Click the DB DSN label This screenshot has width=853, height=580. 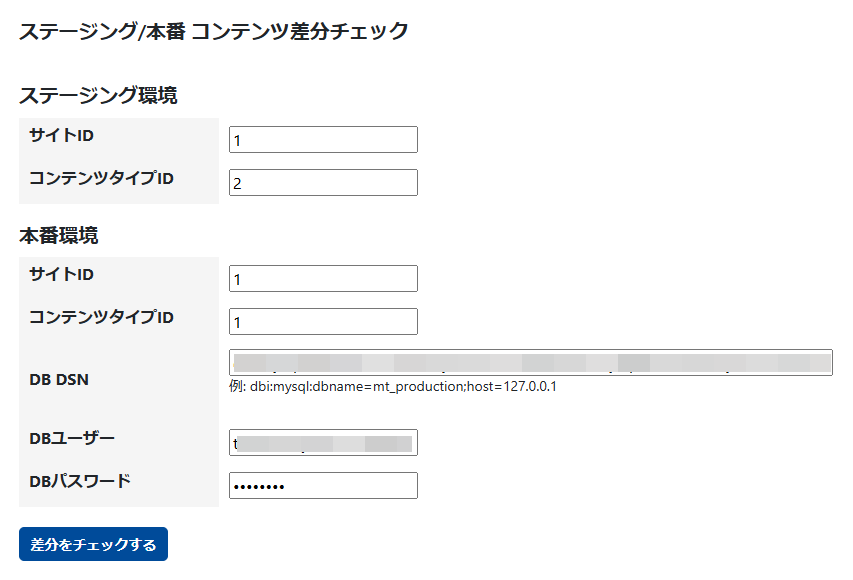[x=59, y=379]
